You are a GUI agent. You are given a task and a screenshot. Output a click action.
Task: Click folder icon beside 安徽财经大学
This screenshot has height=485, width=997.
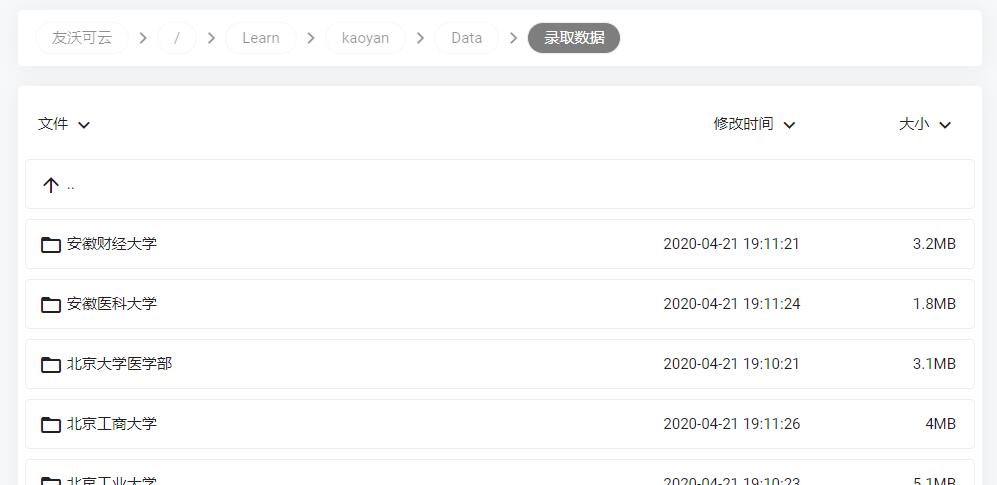51,244
